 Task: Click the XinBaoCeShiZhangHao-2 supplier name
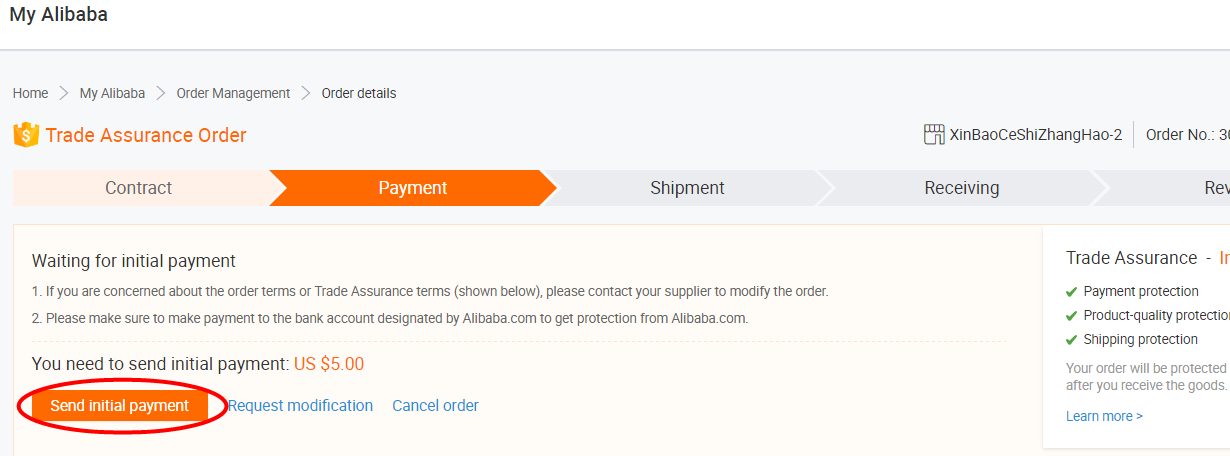click(x=1036, y=135)
